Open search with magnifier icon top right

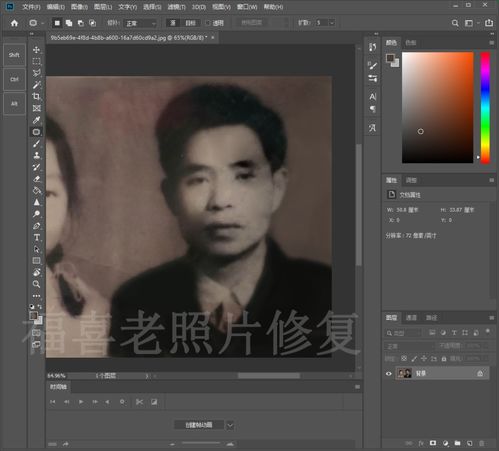(455, 23)
